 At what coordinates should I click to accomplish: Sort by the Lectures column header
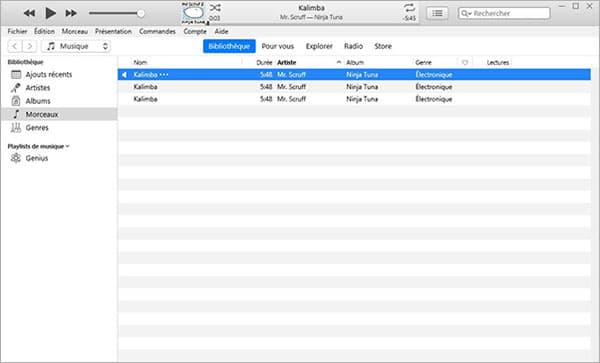(498, 62)
